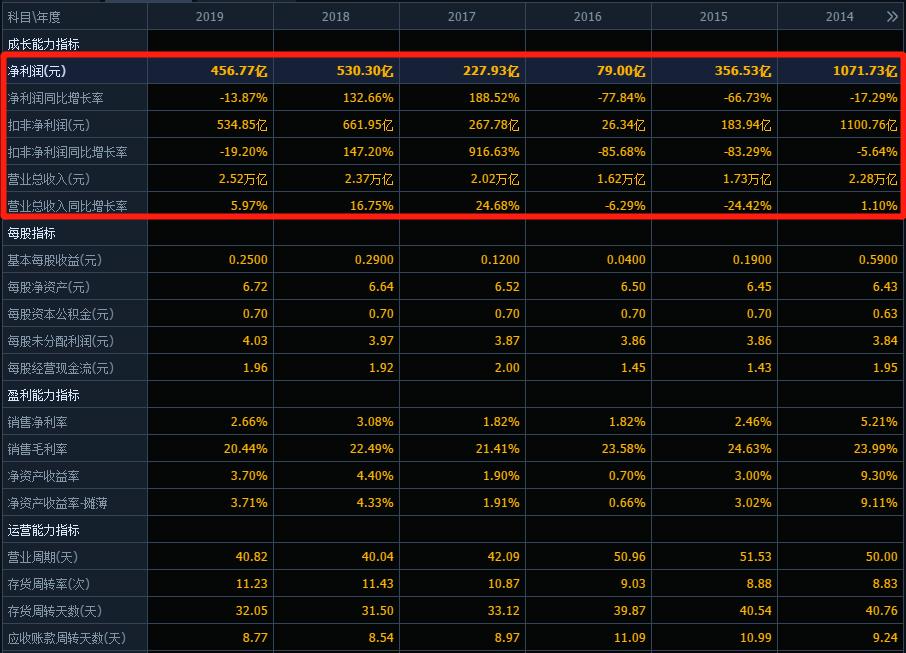This screenshot has width=906, height=653.
Task: Click the 1100.76亿 value cell
Action: click(x=869, y=125)
